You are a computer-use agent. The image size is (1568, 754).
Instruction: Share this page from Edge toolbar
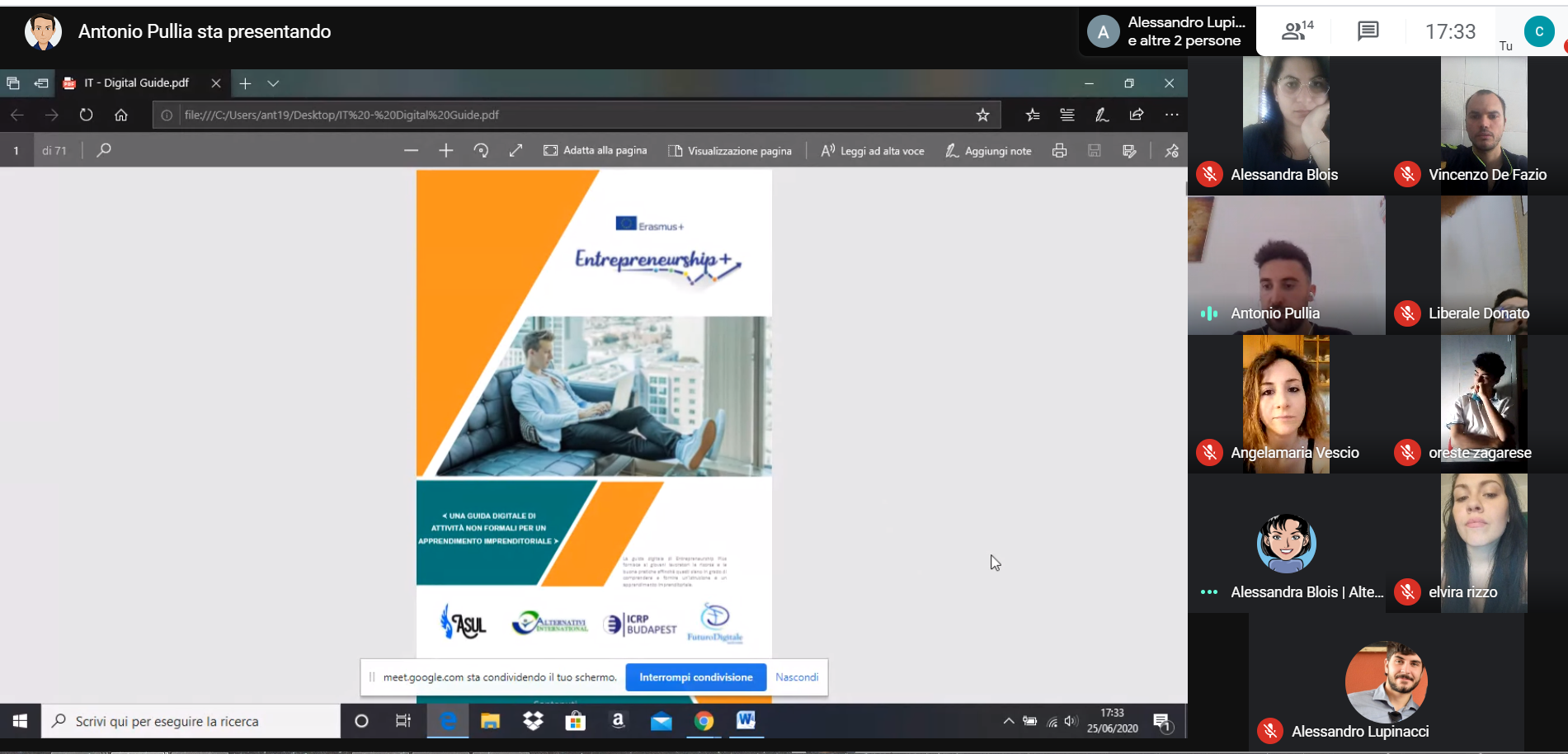pyautogui.click(x=1137, y=115)
